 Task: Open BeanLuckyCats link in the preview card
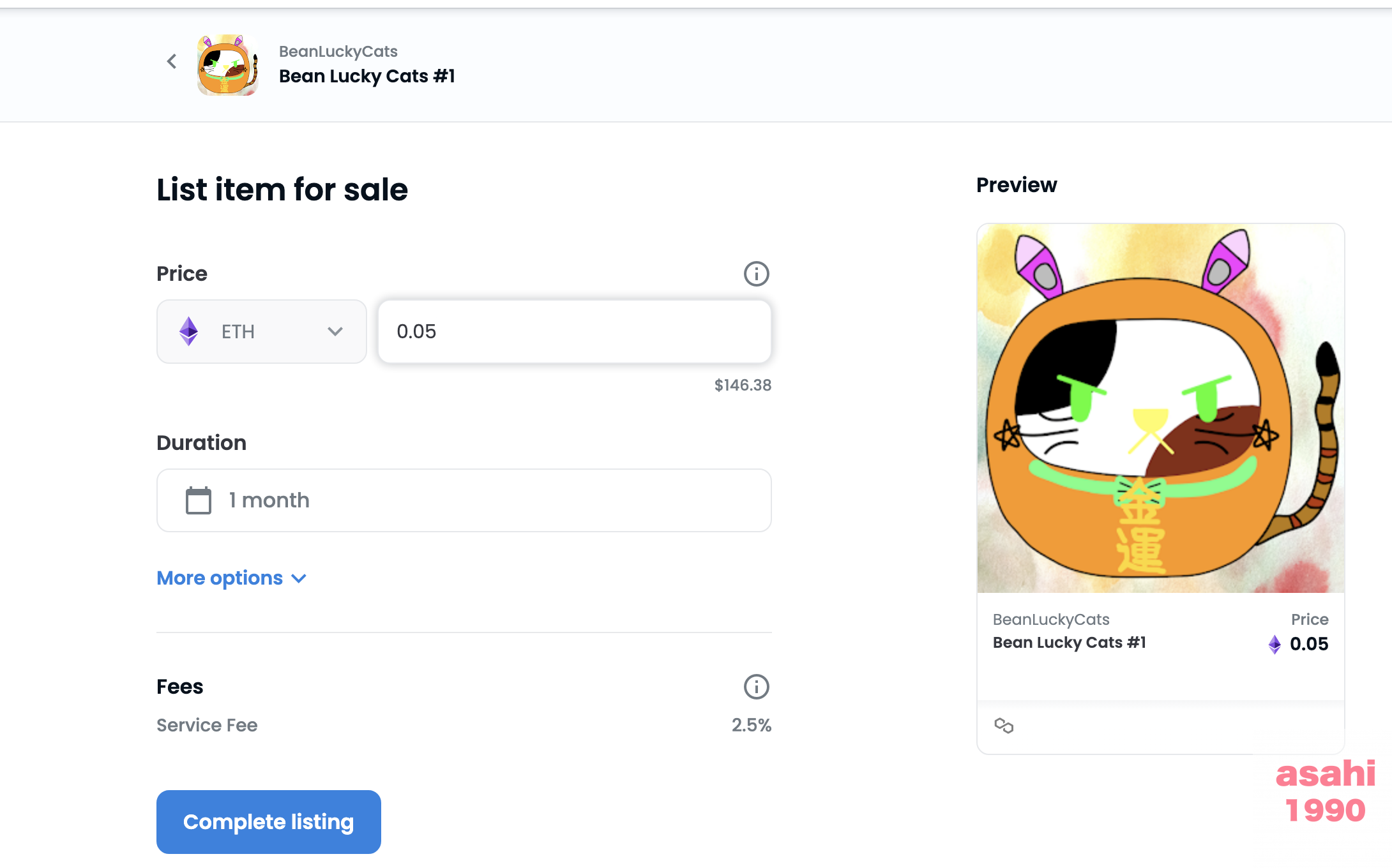(x=1051, y=619)
